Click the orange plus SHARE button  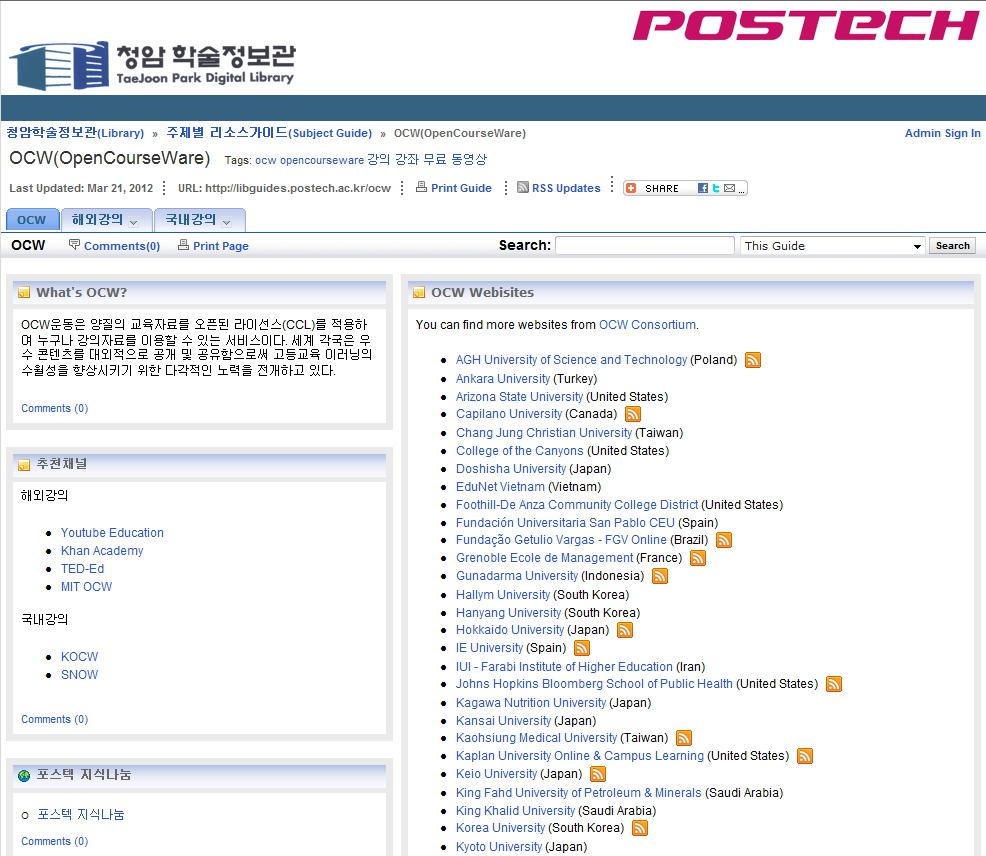pyautogui.click(x=652, y=188)
